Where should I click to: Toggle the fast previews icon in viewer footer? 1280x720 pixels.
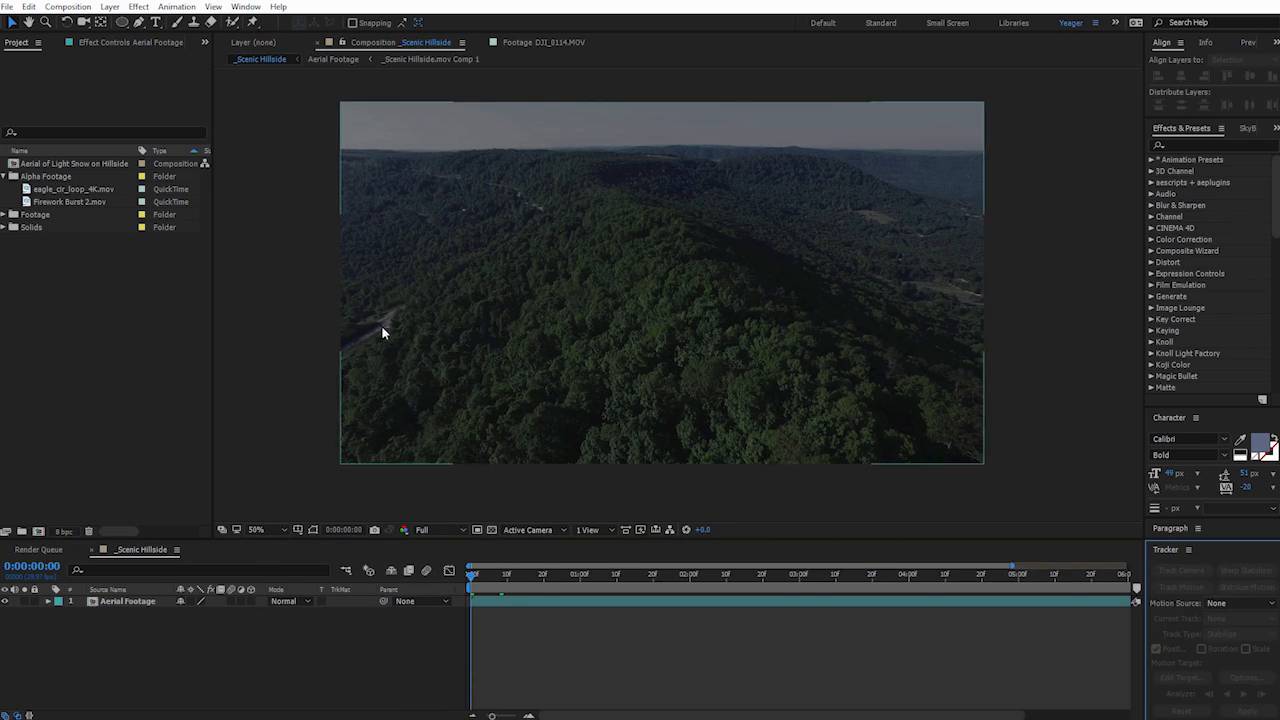point(641,530)
